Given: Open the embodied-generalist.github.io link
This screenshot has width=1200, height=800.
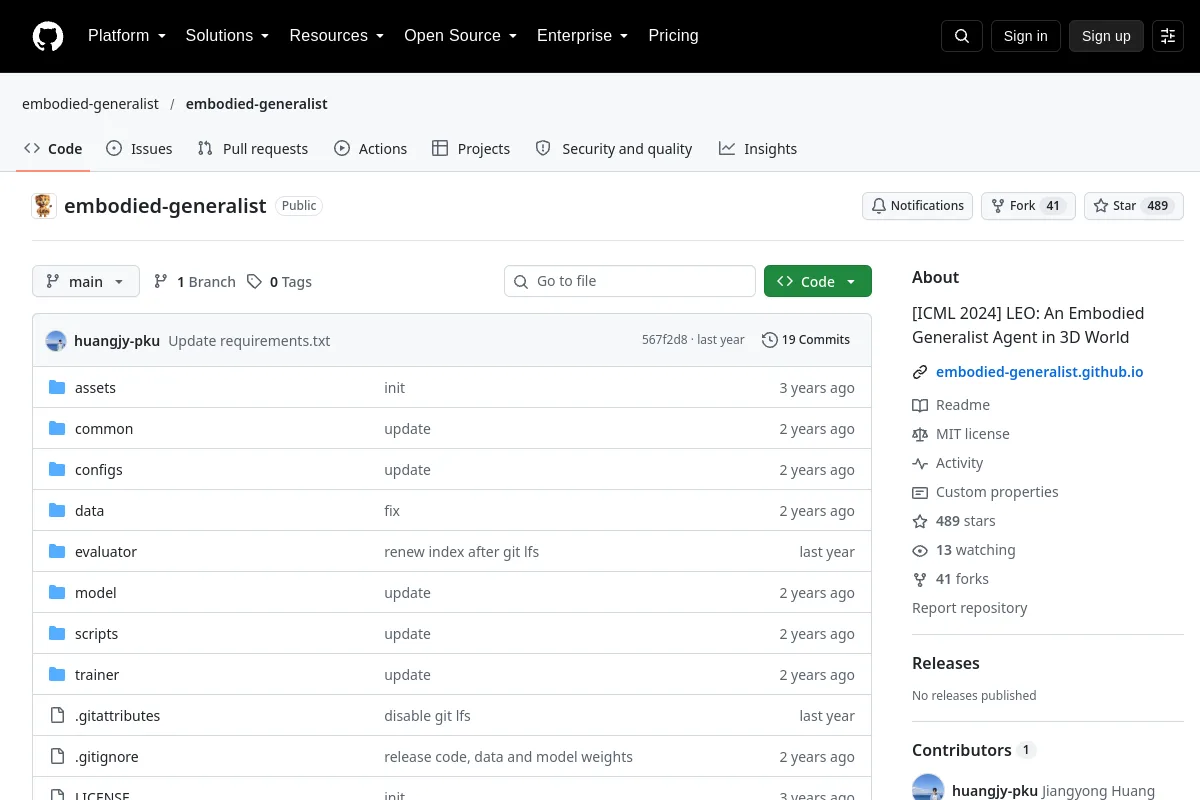Looking at the screenshot, I should [1039, 372].
